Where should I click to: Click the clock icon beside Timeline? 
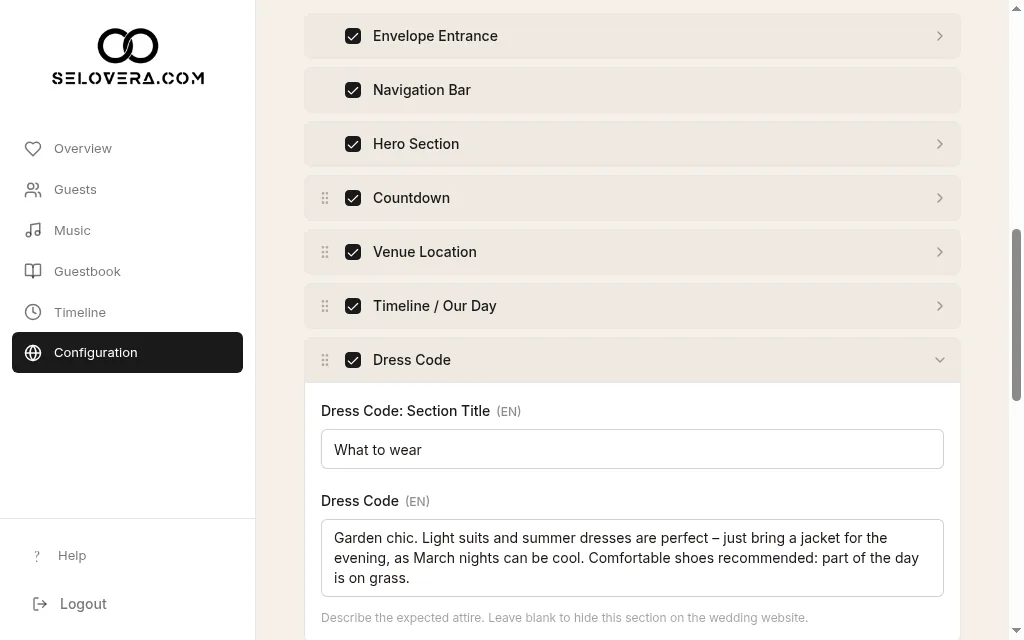click(x=33, y=312)
